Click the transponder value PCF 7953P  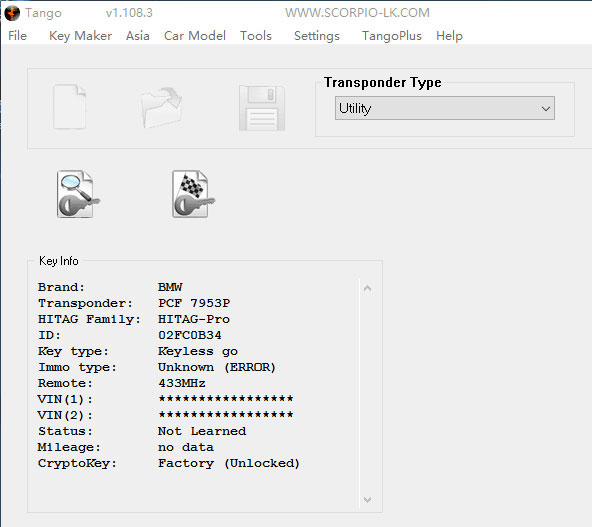point(194,303)
